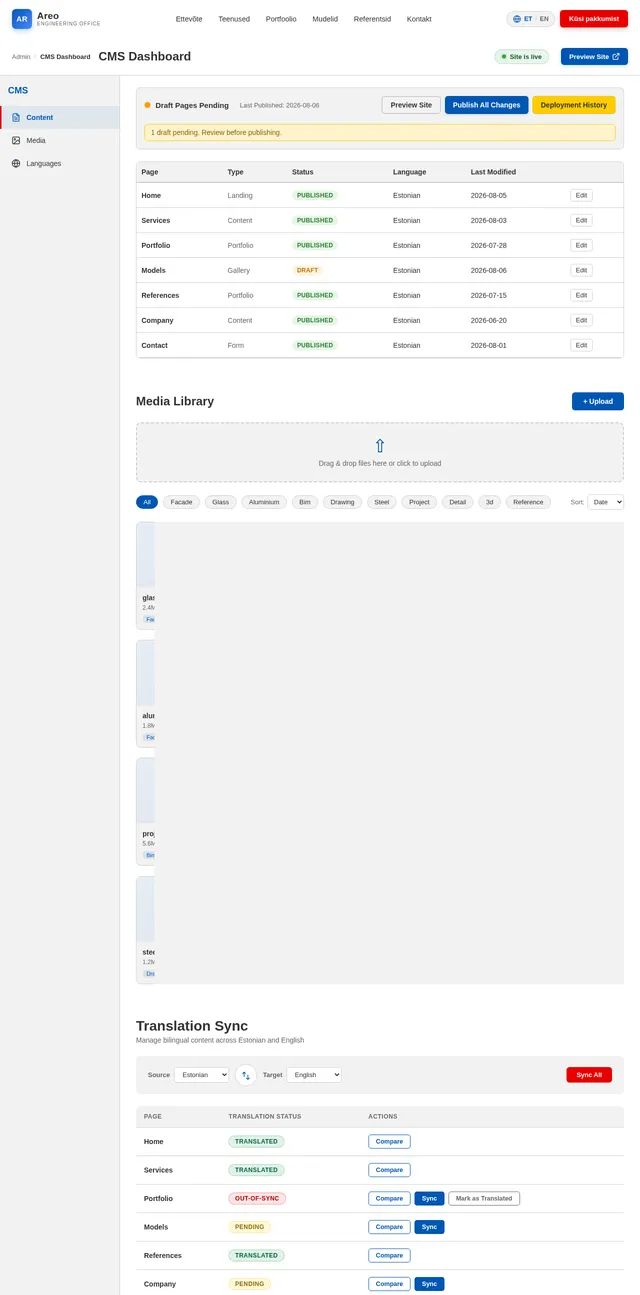Click the Areo AR logo icon
This screenshot has width=640, height=1295.
[22, 18]
